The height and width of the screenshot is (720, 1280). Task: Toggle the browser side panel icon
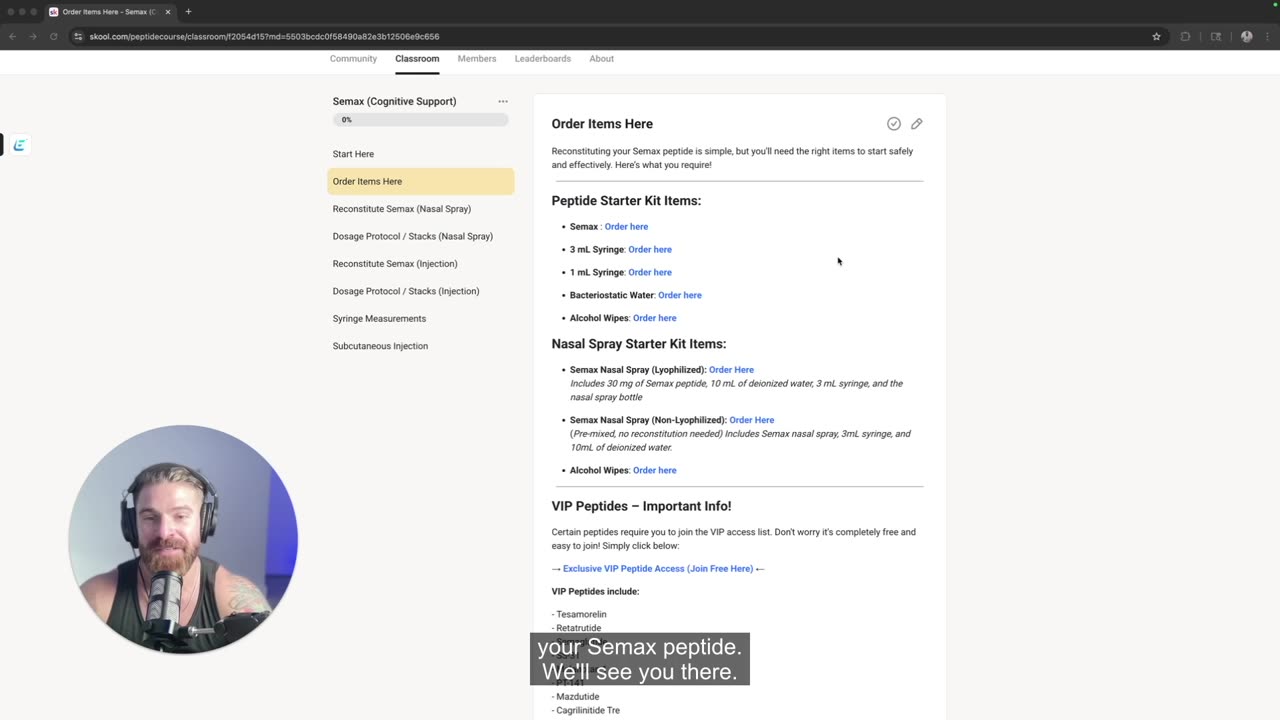1216,36
